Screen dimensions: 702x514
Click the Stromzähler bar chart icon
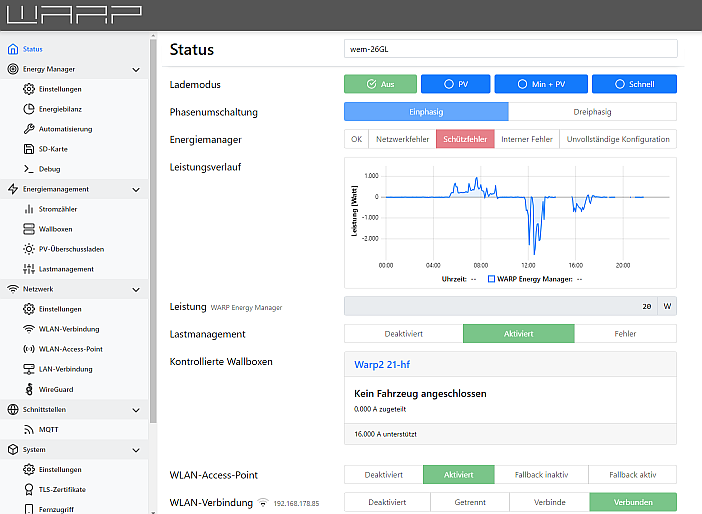point(29,209)
